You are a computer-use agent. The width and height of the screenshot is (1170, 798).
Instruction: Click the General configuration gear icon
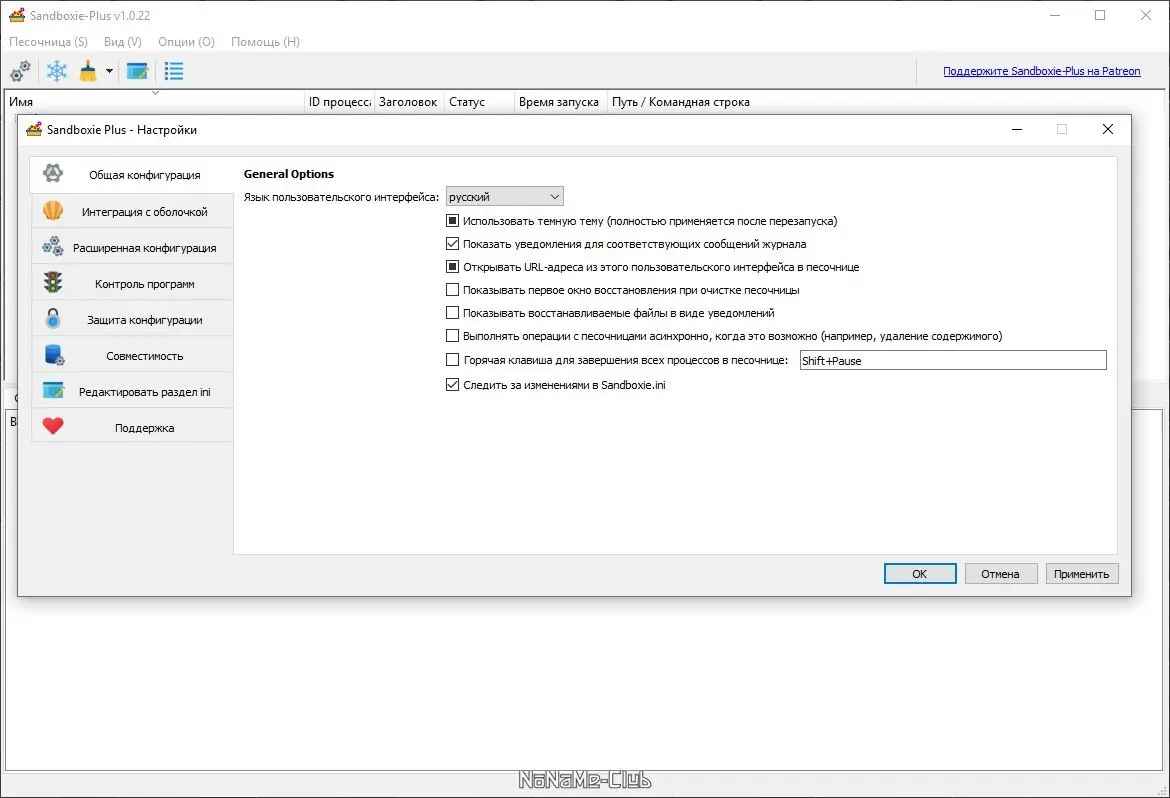pos(53,173)
